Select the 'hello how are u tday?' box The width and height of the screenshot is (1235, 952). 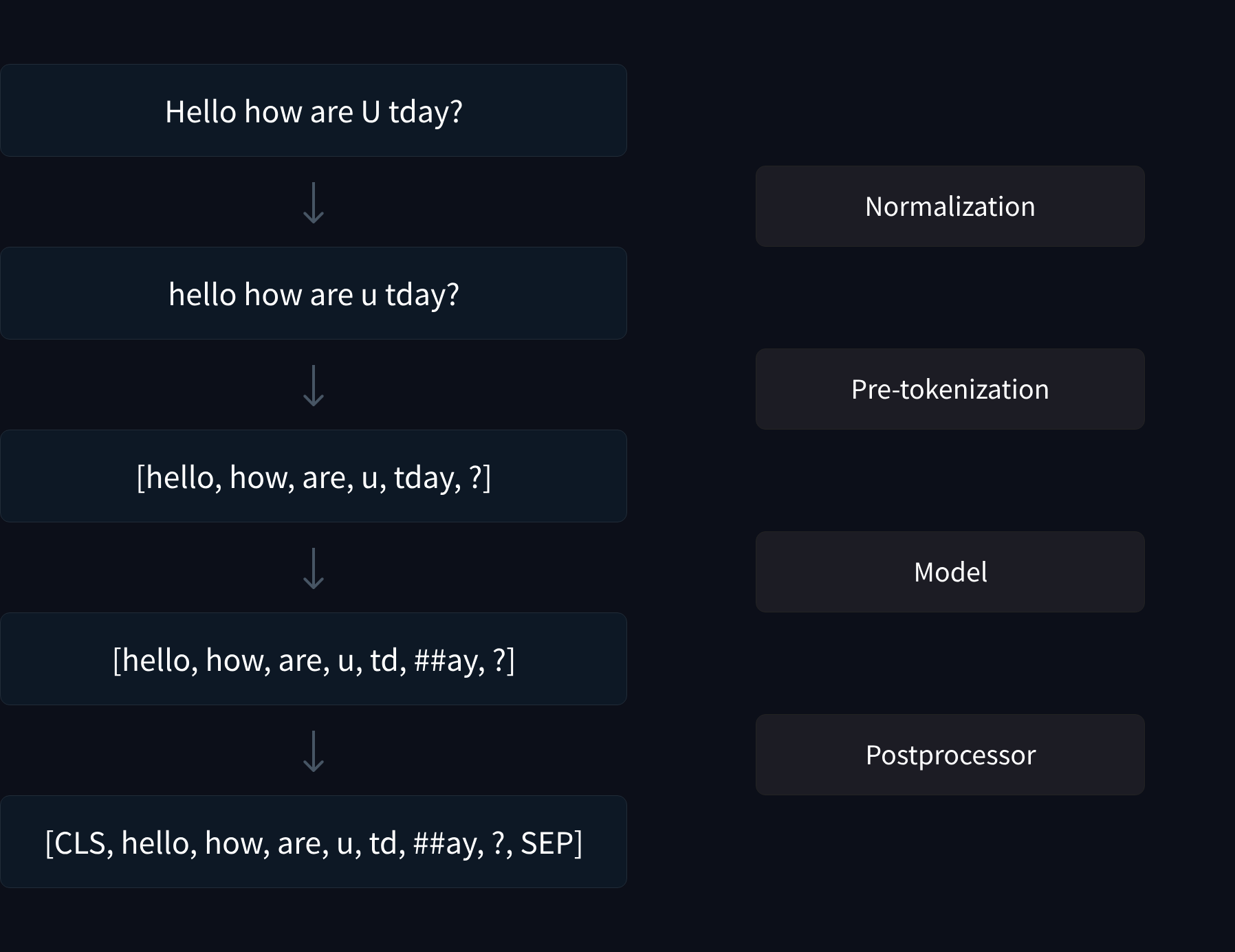click(x=313, y=294)
